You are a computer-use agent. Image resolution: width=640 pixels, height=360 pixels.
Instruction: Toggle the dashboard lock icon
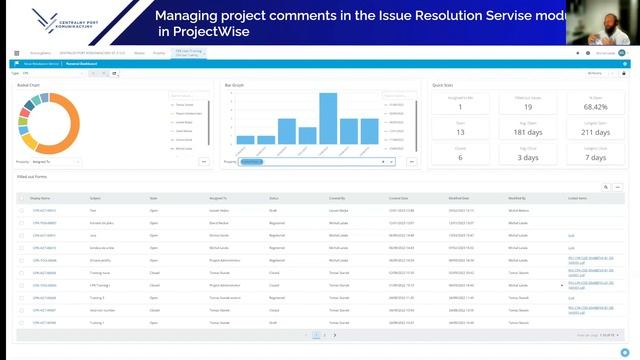tap(624, 73)
